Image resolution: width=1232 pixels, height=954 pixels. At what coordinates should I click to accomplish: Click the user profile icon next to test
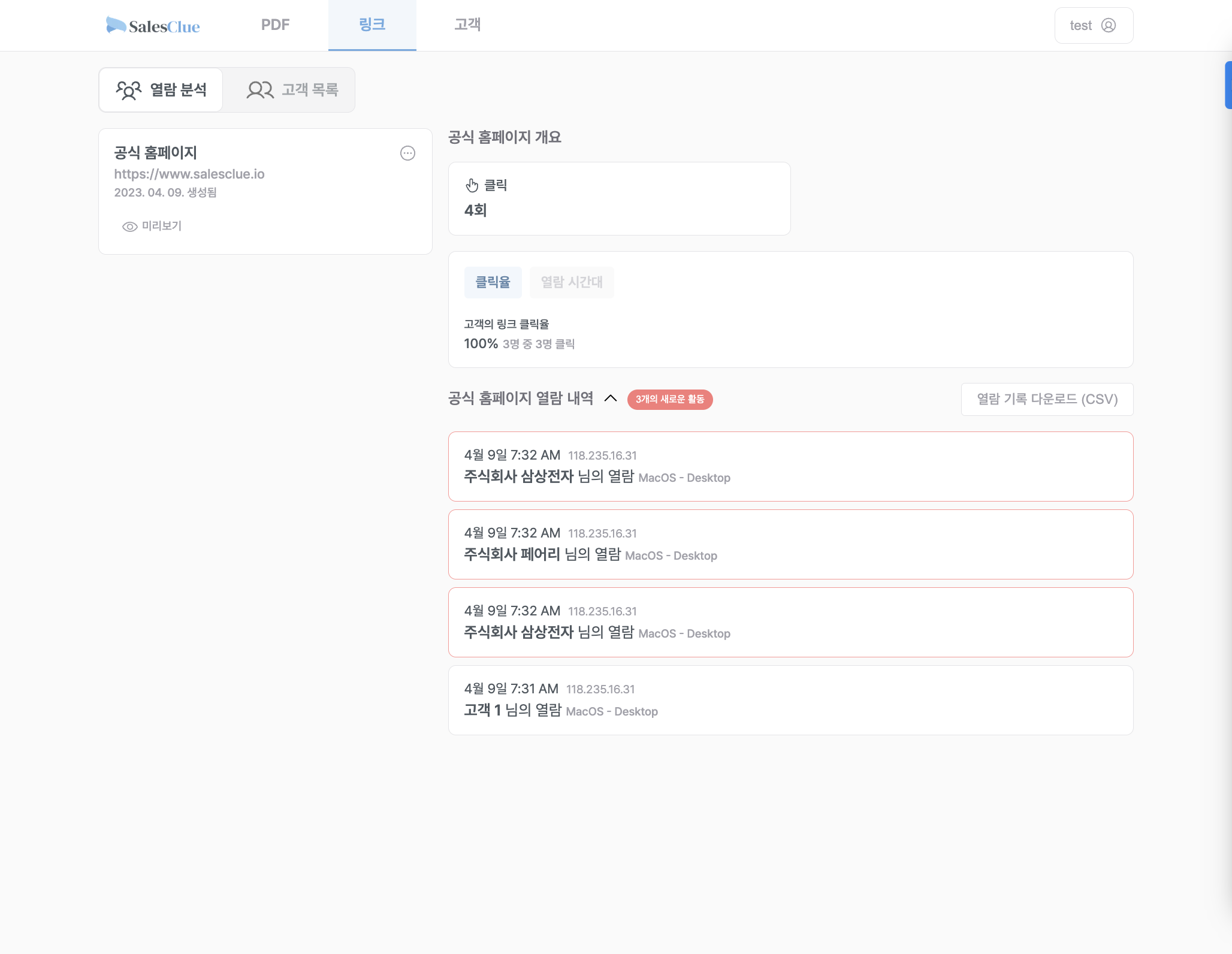pos(1109,25)
